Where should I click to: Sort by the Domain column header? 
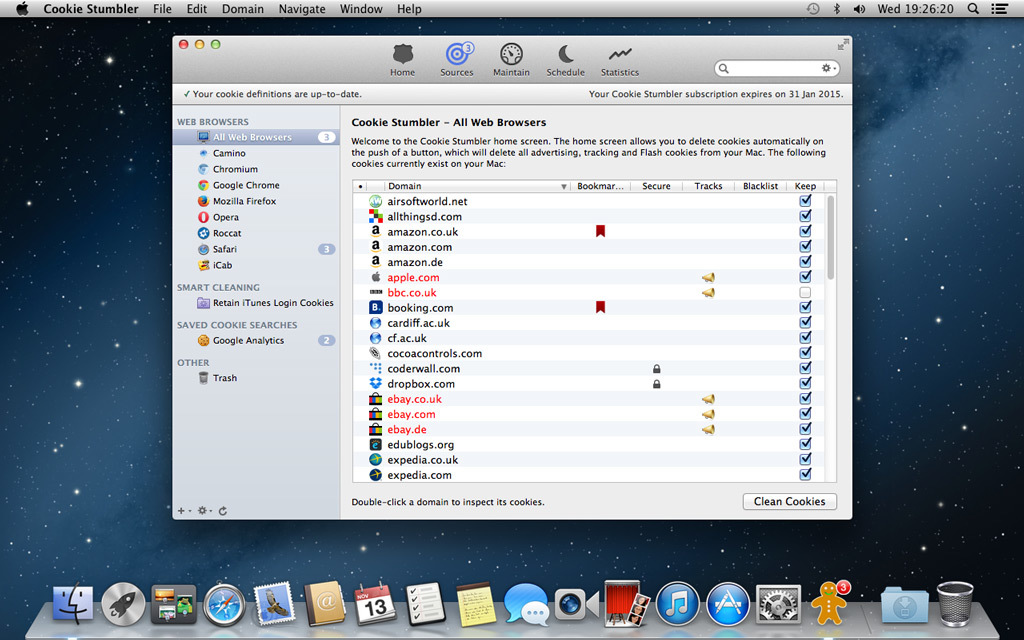475,186
